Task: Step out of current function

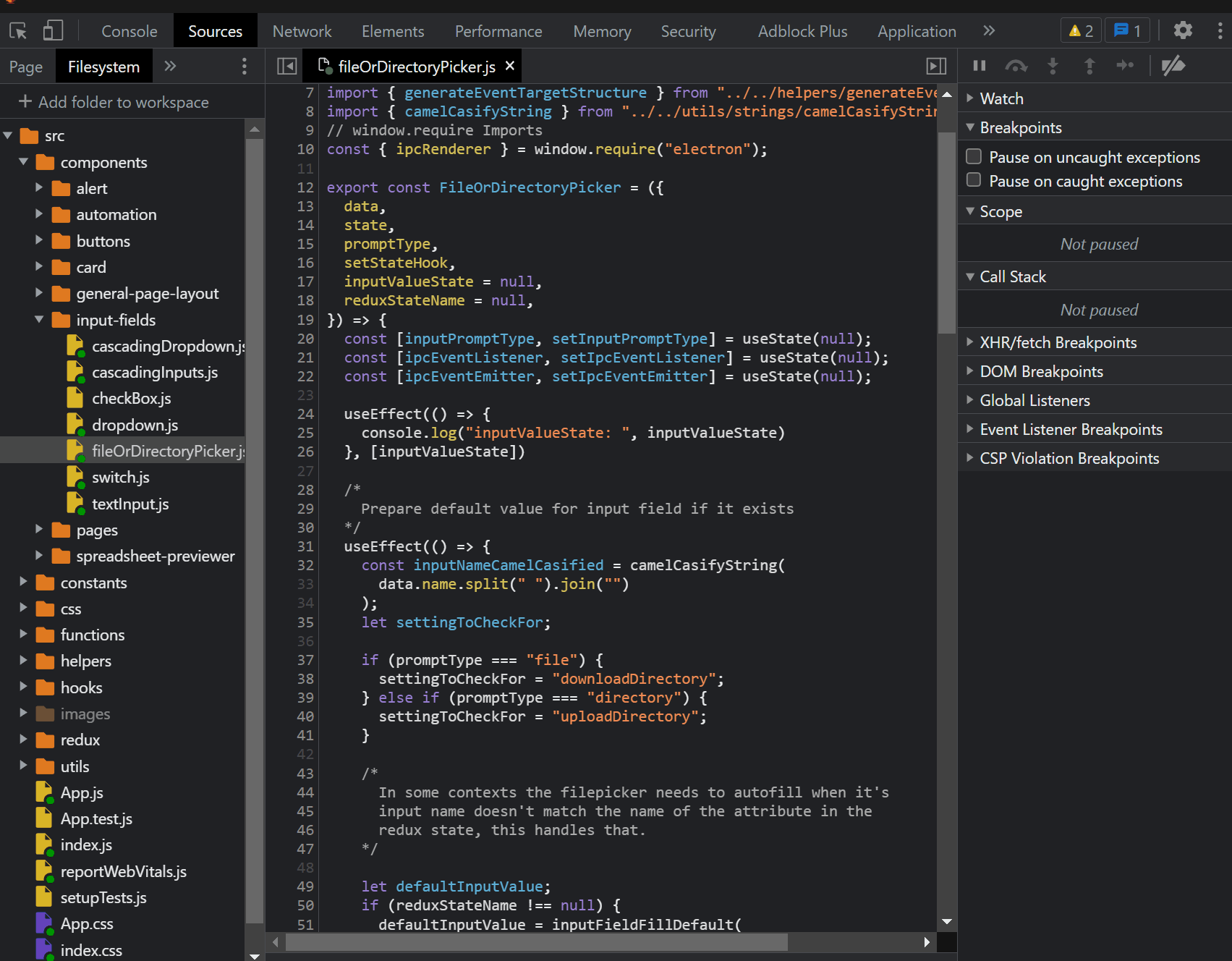Action: coord(1089,66)
